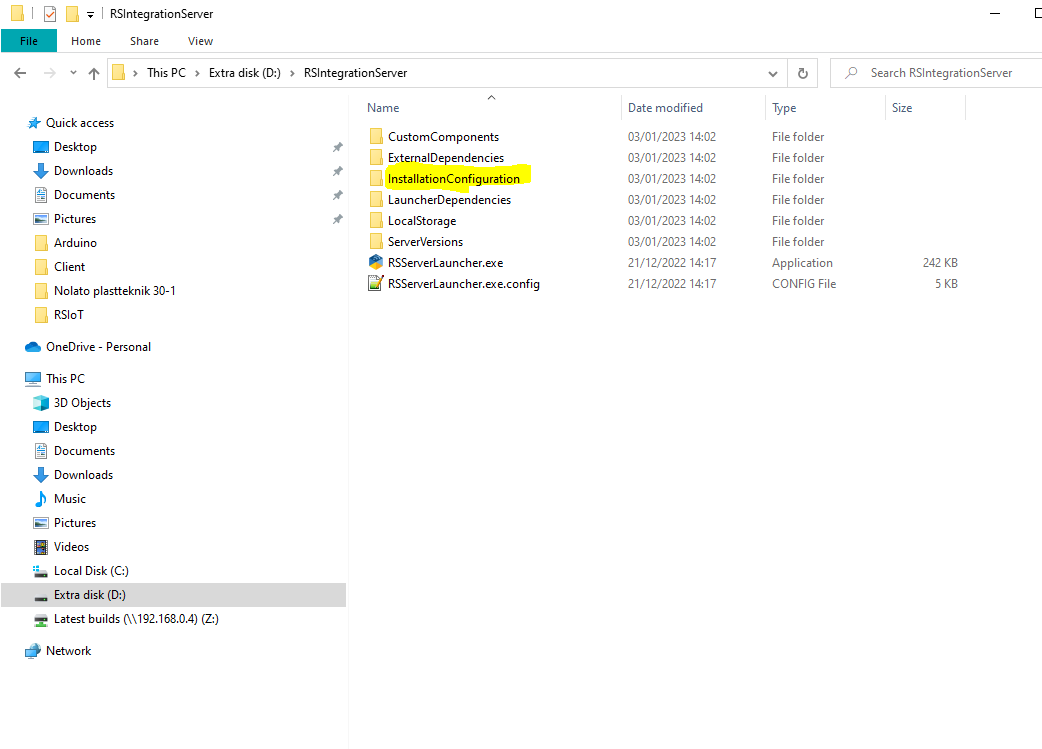Select the OneDrive cloud icon
This screenshot has height=749, width=1042.
33,347
